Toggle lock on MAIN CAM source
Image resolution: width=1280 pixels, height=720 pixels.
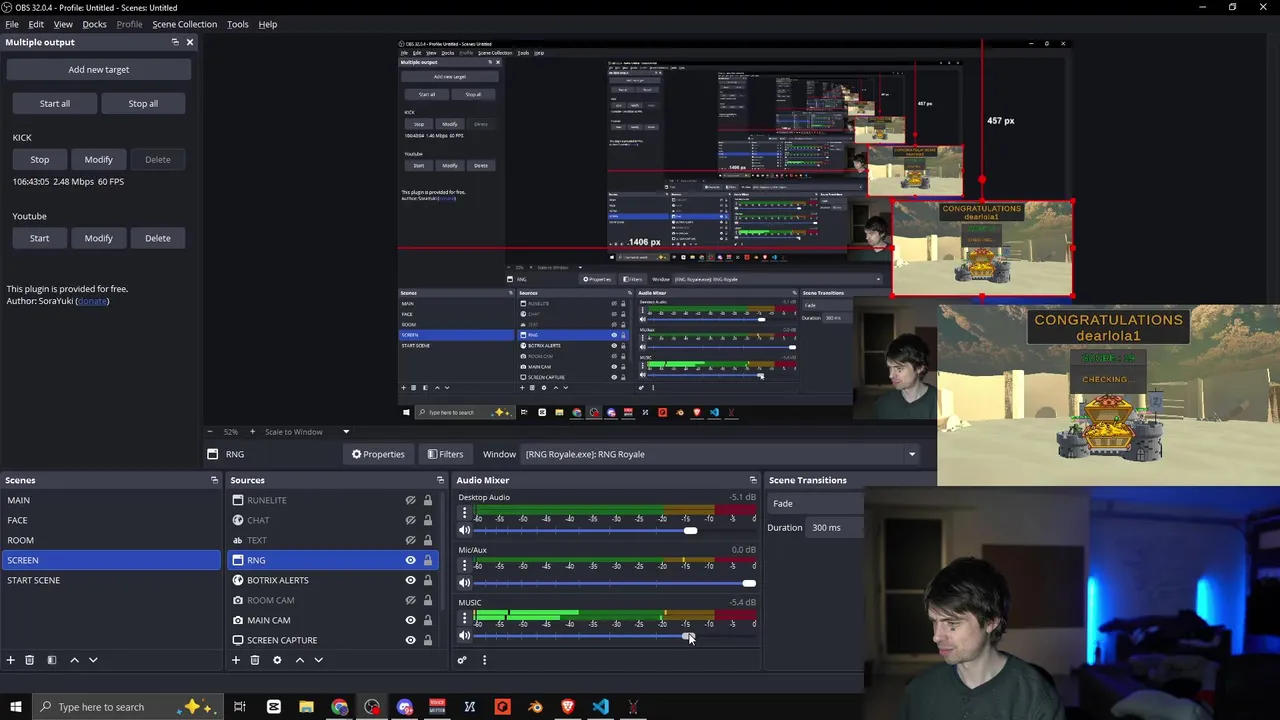(428, 620)
